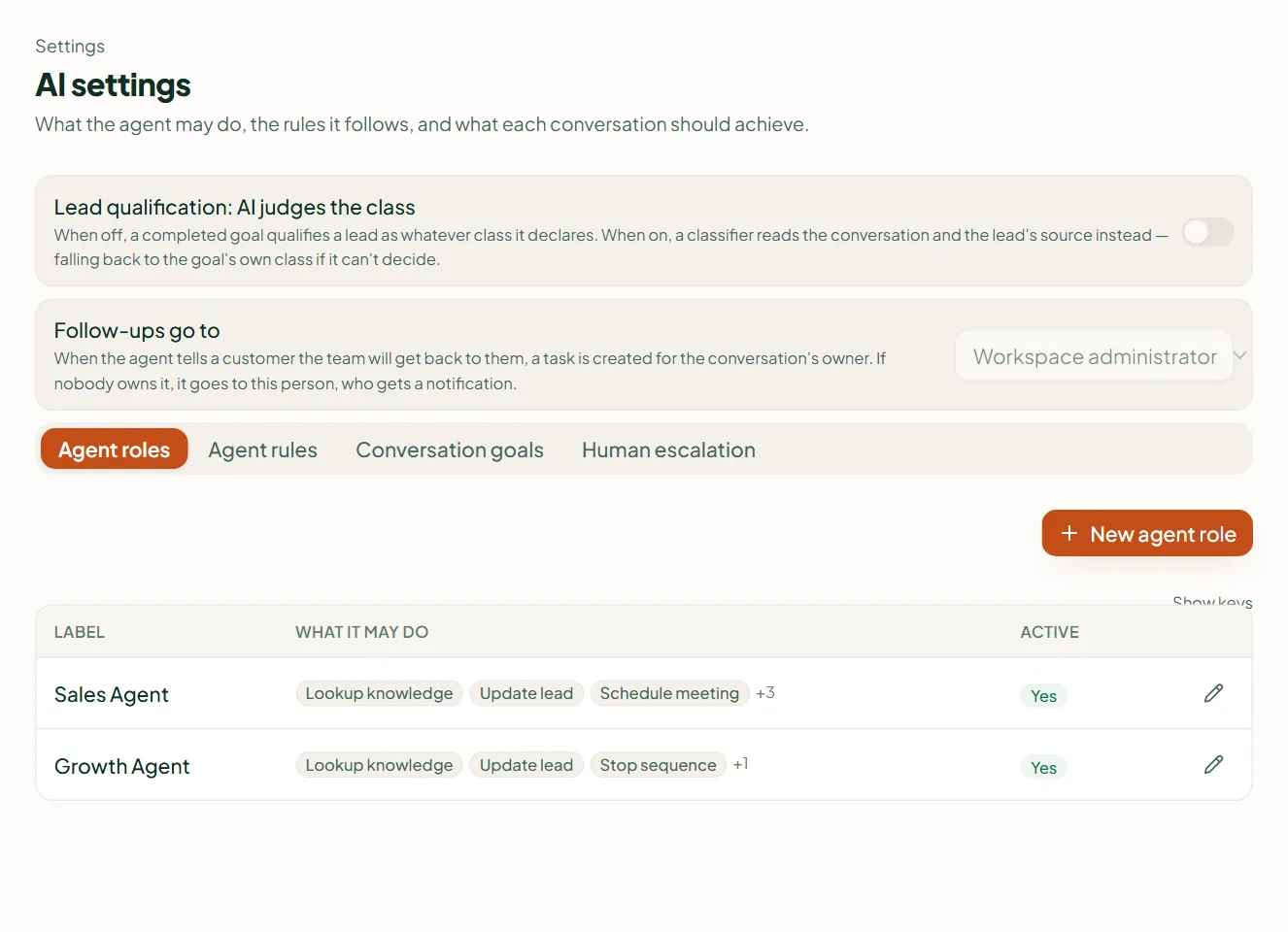Click the Yes badge for Sales Agent

coord(1044,696)
